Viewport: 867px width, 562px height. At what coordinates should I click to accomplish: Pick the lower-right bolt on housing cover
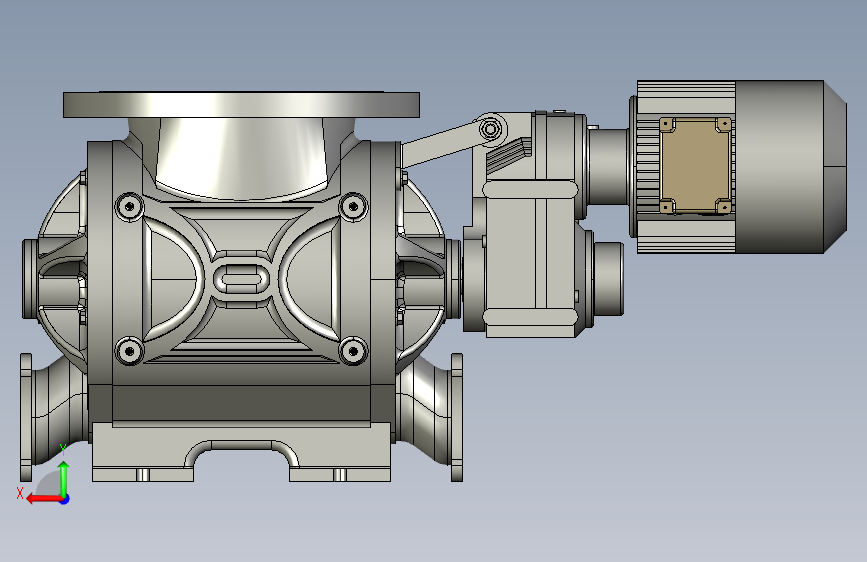point(353,350)
